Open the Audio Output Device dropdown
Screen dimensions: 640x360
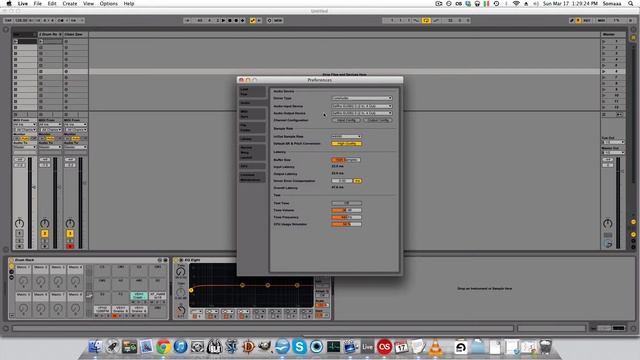(x=362, y=113)
